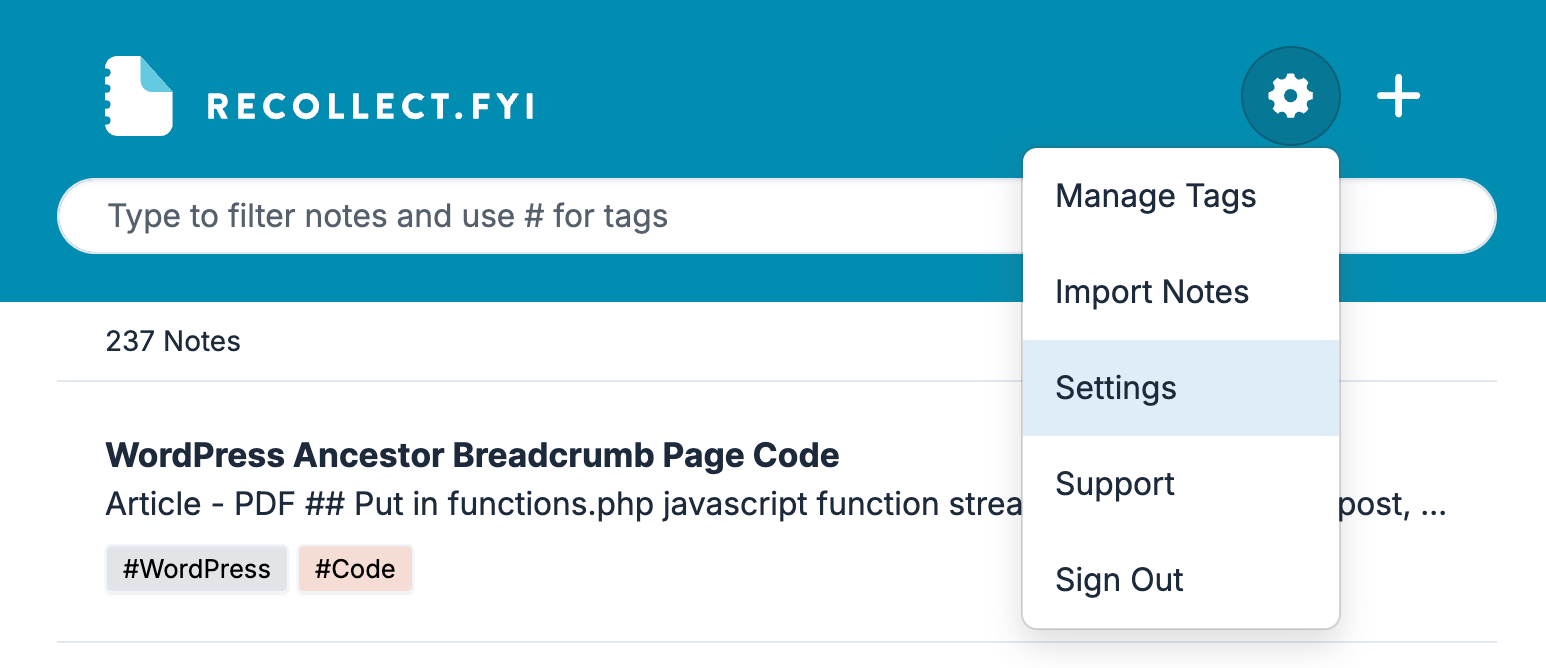Click the RECOLLECT.FYI wordmark
This screenshot has height=668, width=1546.
(370, 106)
